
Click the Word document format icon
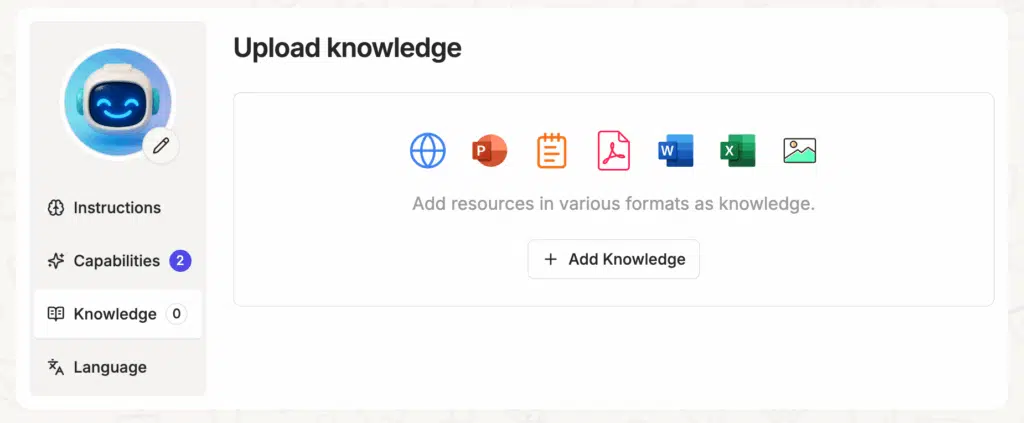(676, 151)
